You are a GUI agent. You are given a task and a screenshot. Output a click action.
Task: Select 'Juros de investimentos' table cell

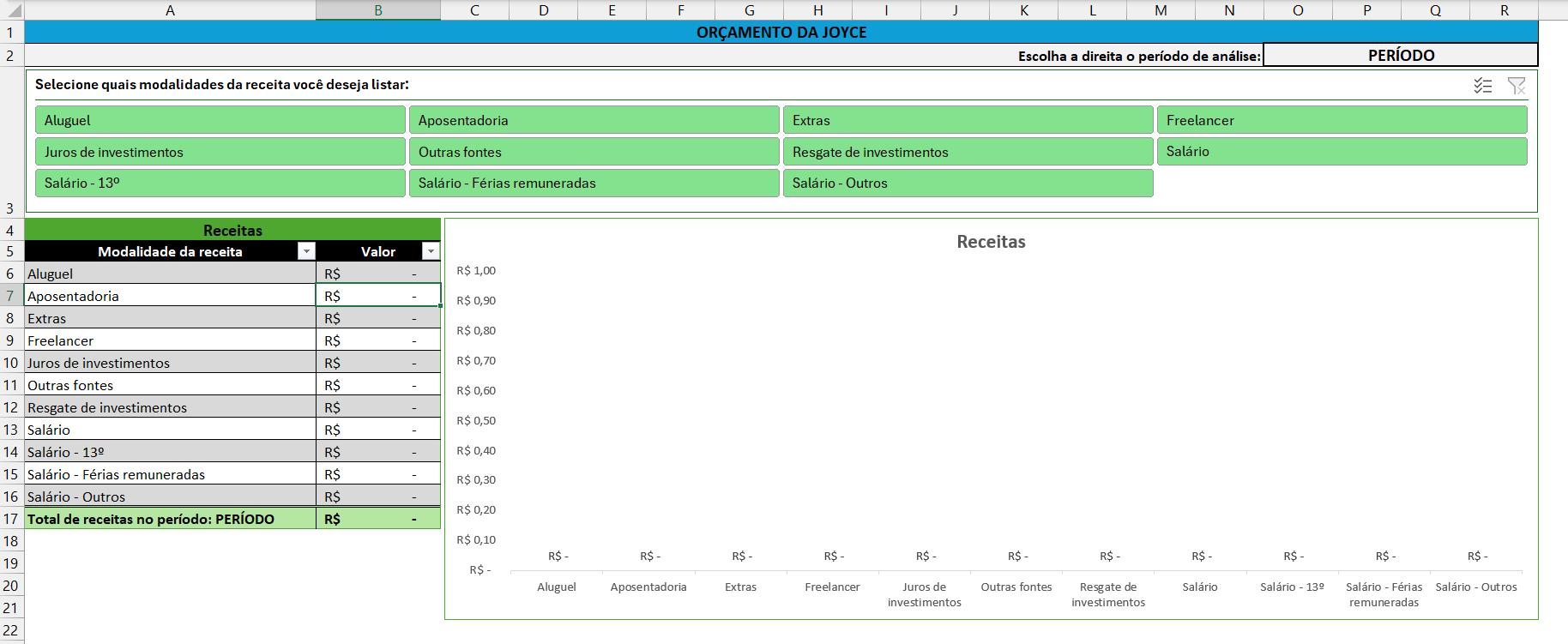point(170,363)
